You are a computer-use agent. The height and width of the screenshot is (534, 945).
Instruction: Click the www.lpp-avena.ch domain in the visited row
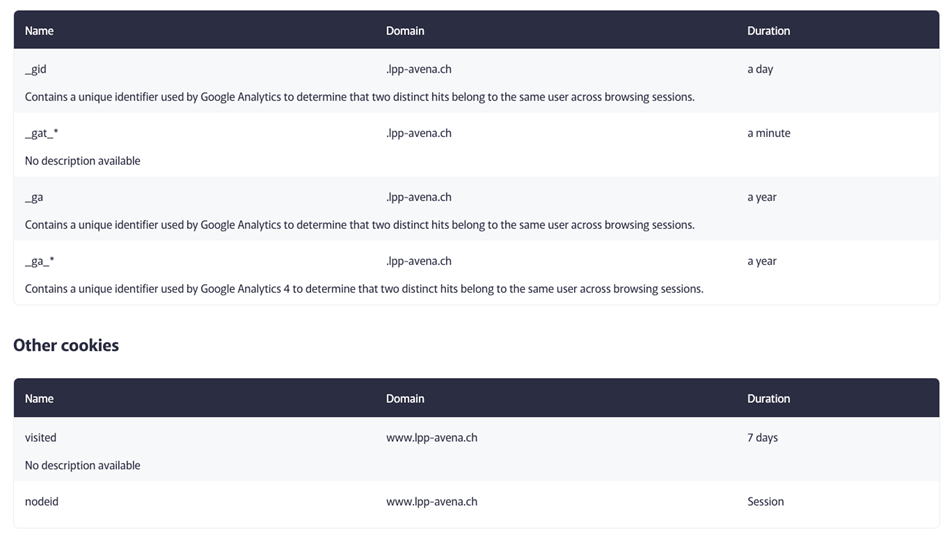(x=431, y=438)
